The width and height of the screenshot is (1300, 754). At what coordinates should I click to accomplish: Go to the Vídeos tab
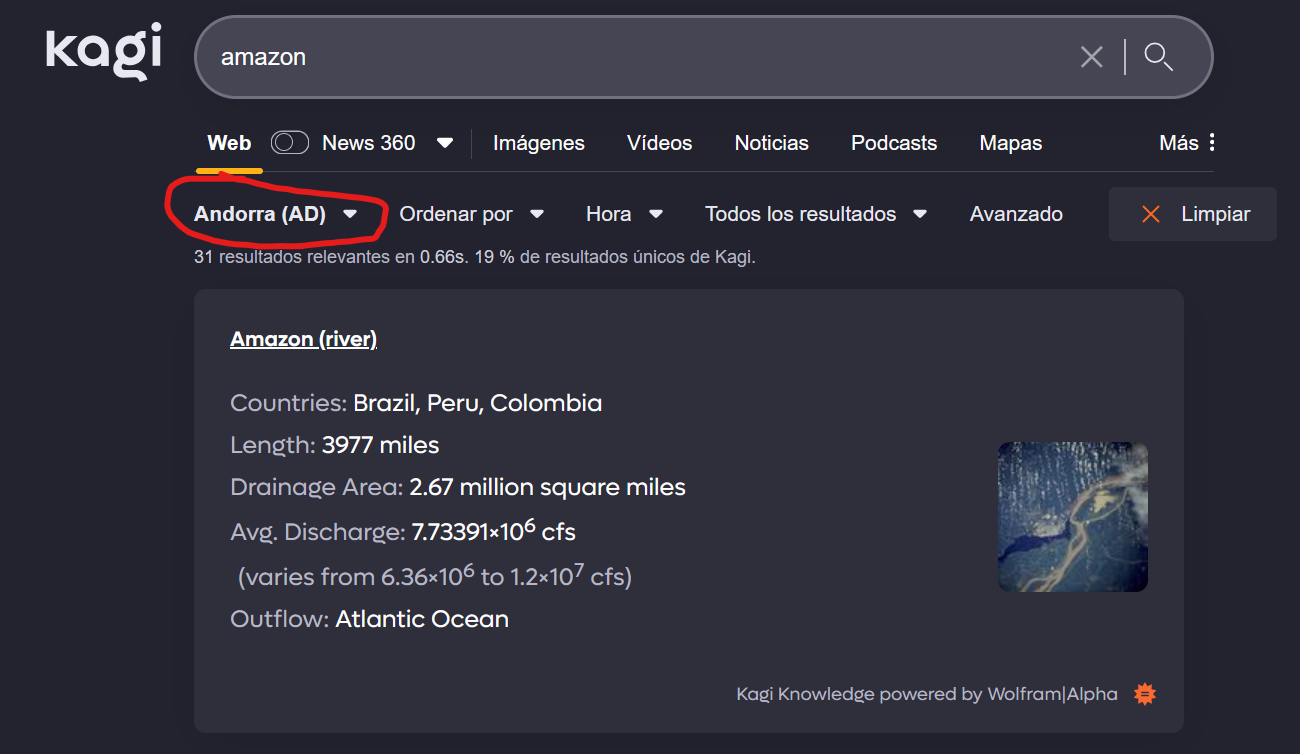(x=659, y=143)
